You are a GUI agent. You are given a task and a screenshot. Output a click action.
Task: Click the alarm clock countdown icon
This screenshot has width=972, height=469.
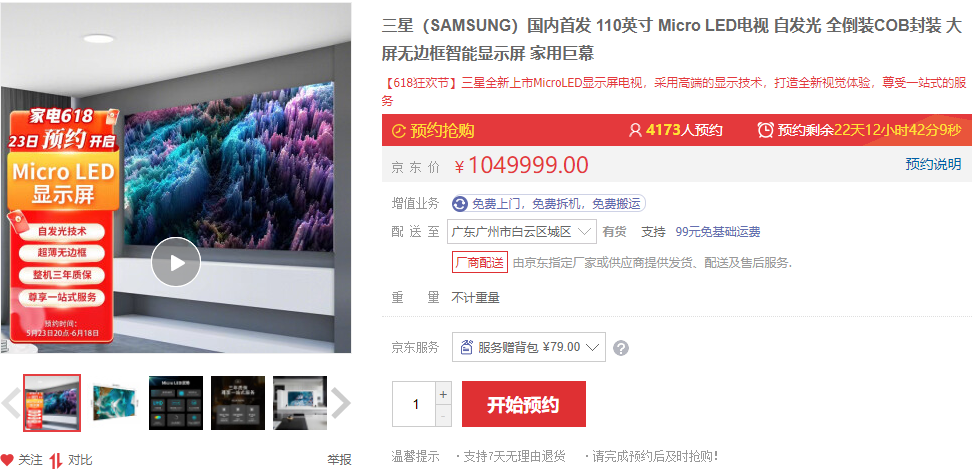coord(766,130)
